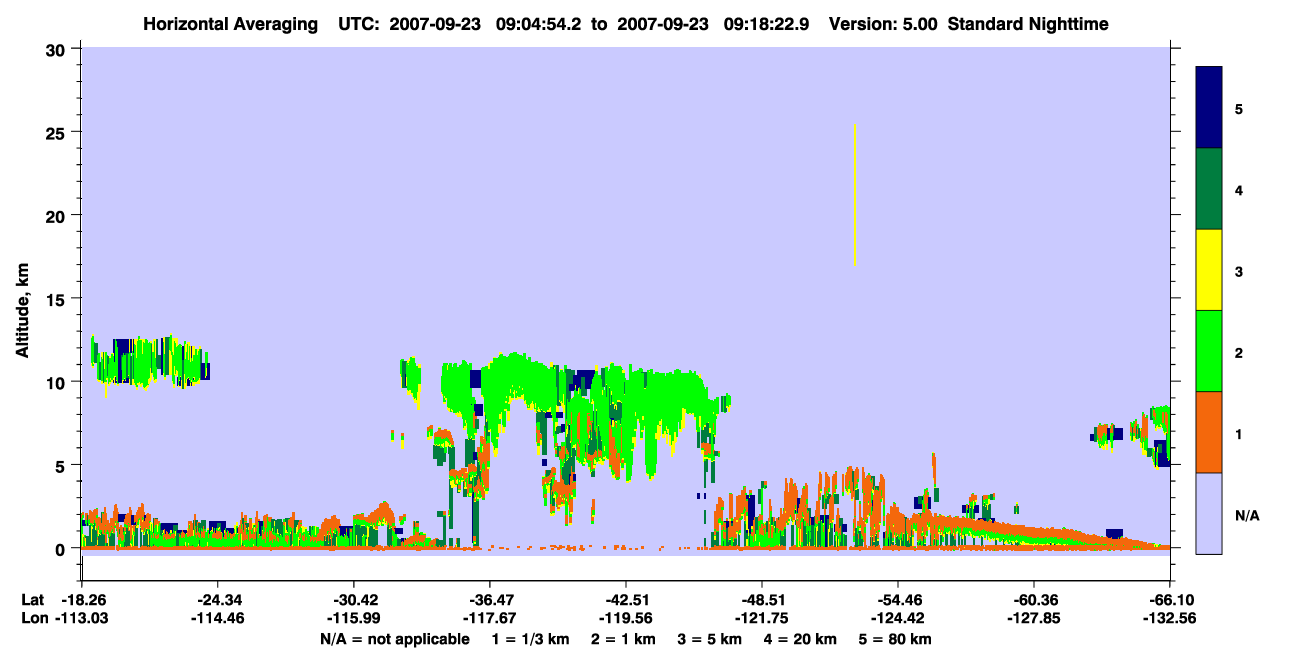
Task: Click the 'Lat' axis row label
Action: click(x=33, y=600)
